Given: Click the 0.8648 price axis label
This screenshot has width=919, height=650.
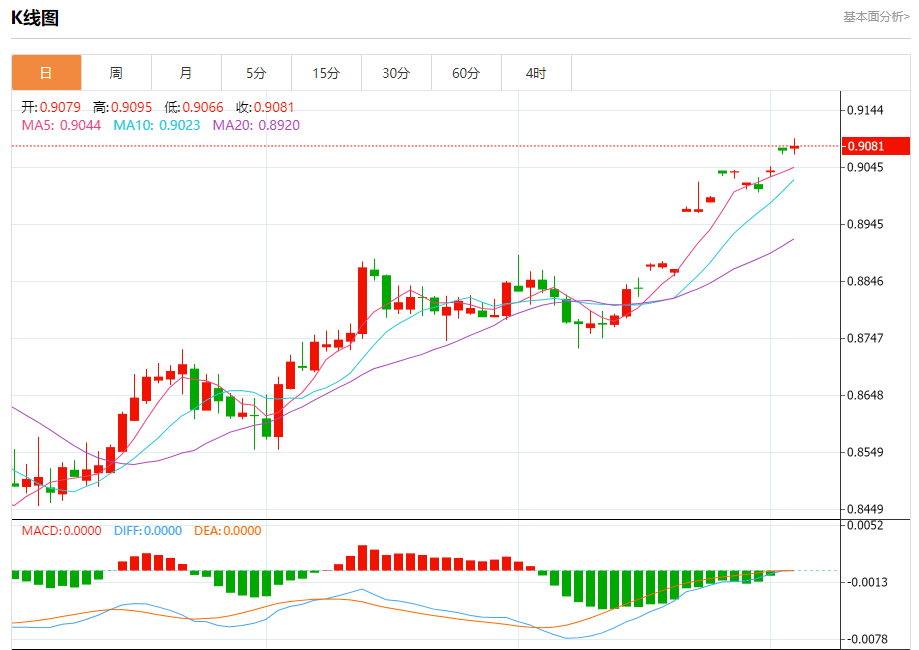Looking at the screenshot, I should [x=865, y=395].
